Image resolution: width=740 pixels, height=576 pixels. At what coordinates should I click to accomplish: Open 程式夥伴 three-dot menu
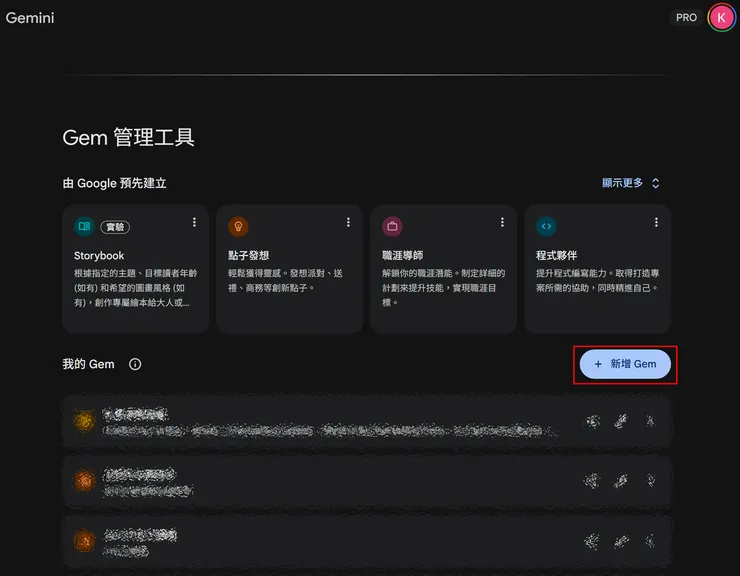point(656,222)
